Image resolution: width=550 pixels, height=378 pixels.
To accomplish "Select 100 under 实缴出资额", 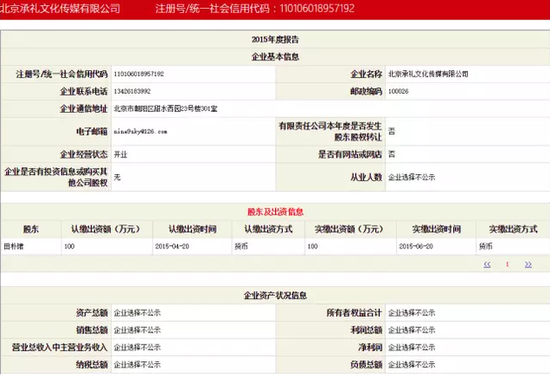I will pos(313,247).
